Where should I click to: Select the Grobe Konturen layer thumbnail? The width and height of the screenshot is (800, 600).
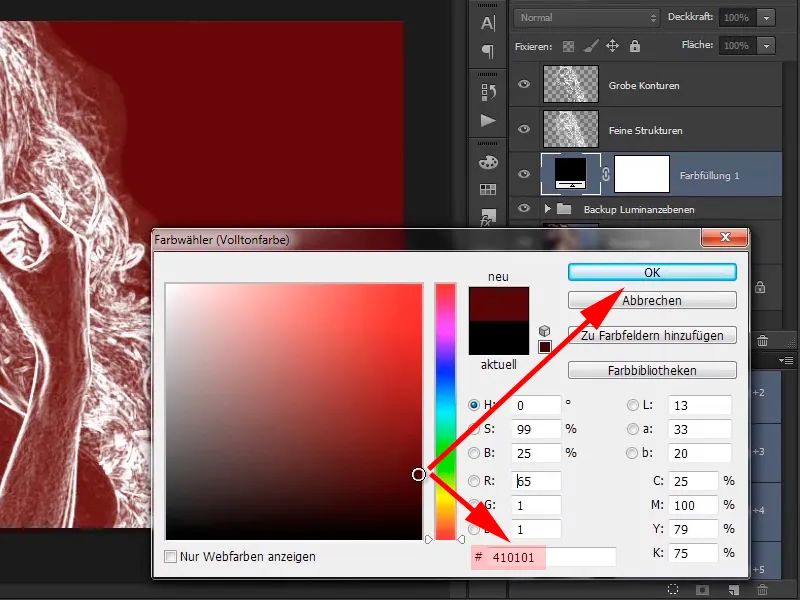tap(570, 84)
